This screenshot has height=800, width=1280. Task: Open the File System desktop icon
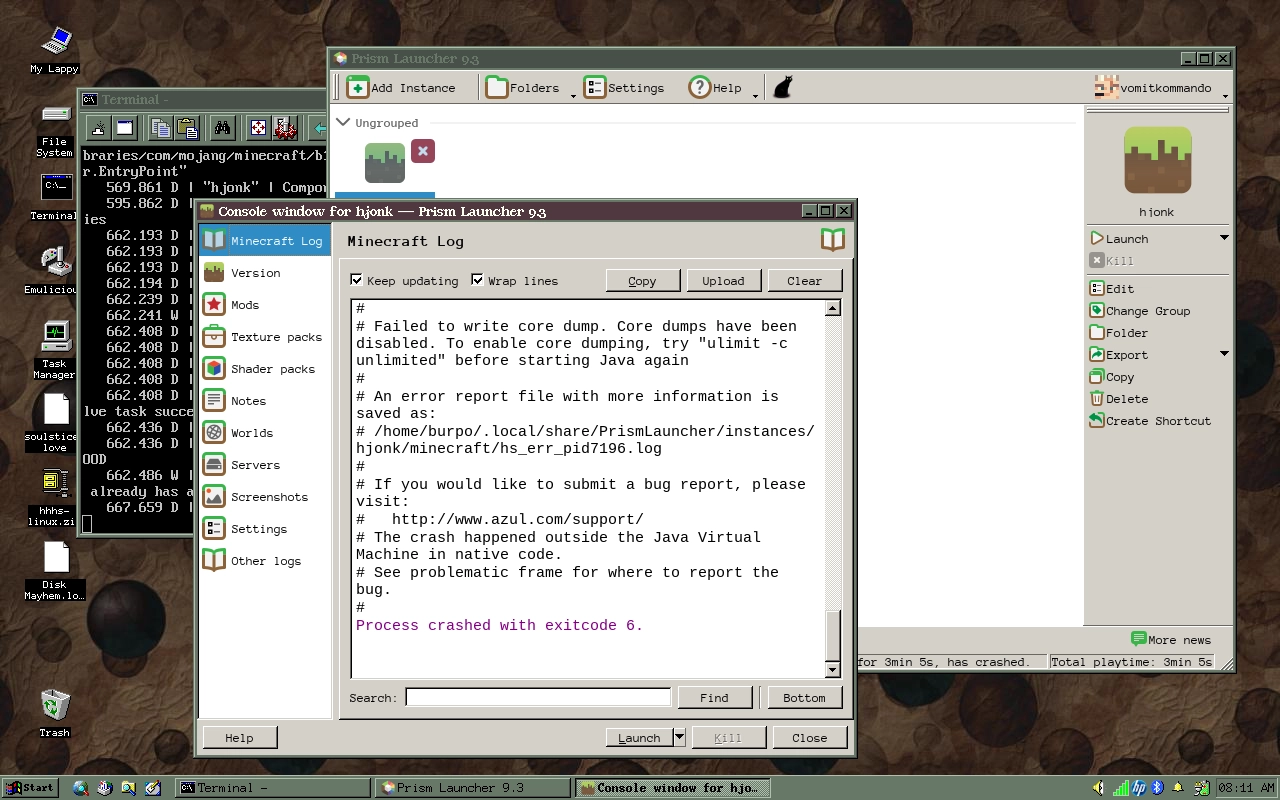click(x=55, y=130)
